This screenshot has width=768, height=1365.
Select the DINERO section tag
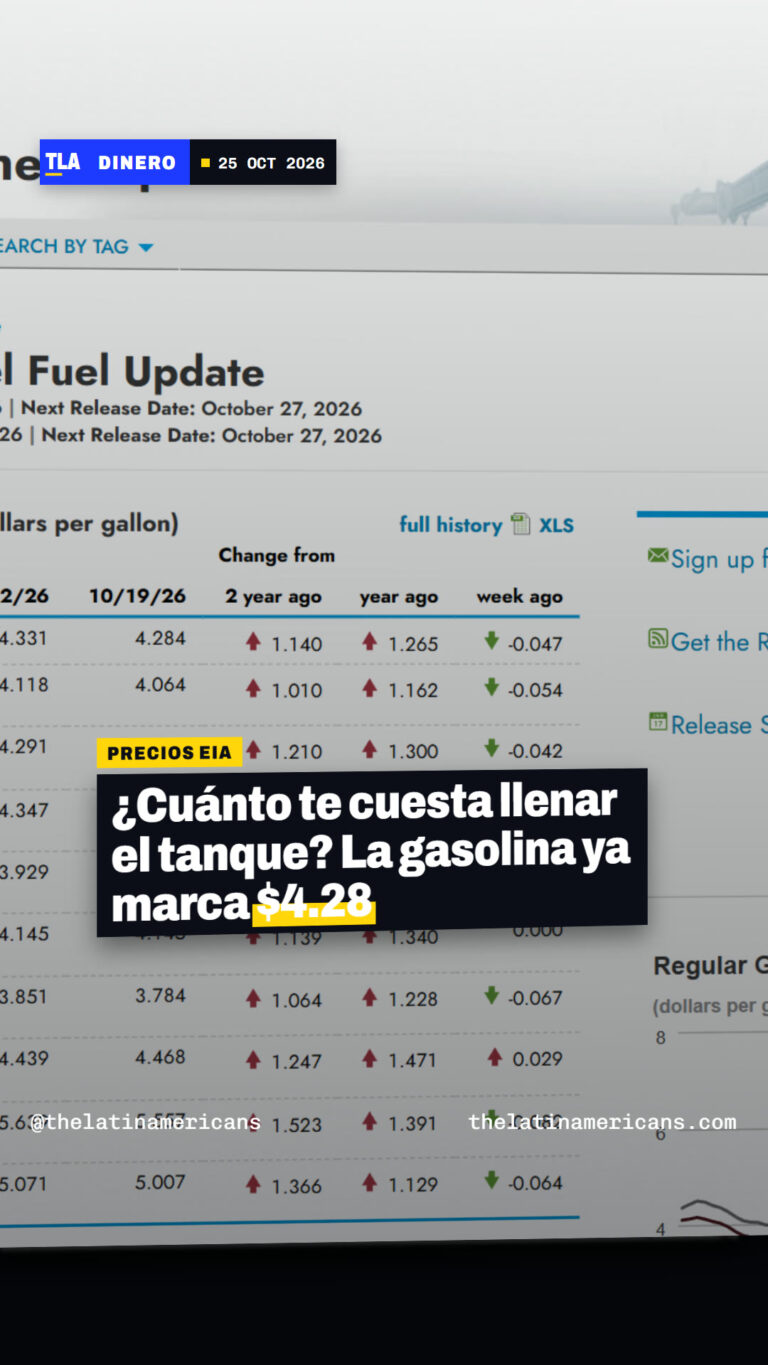[136, 163]
